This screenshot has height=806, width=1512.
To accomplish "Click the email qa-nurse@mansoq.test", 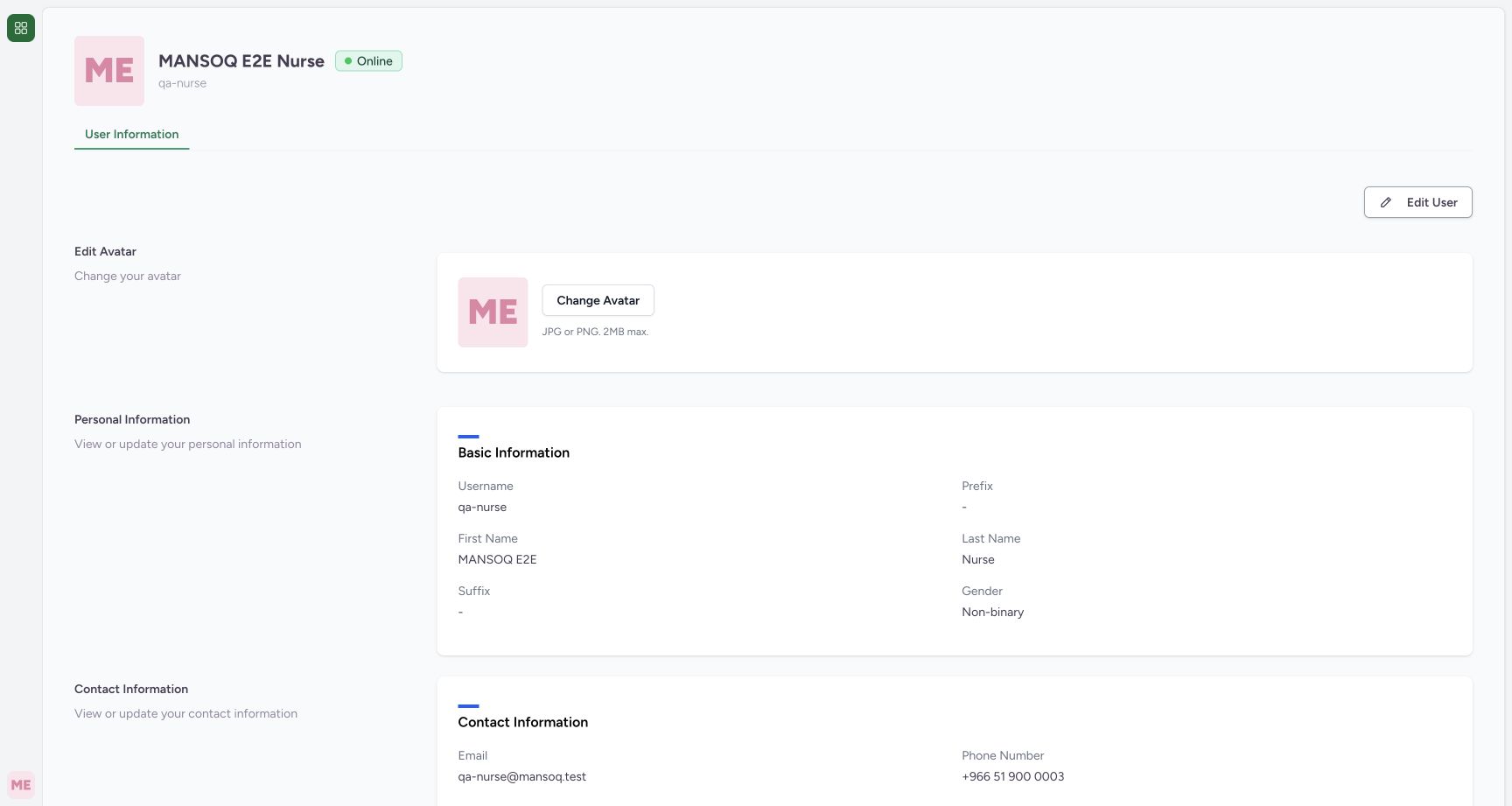I will pos(521,776).
